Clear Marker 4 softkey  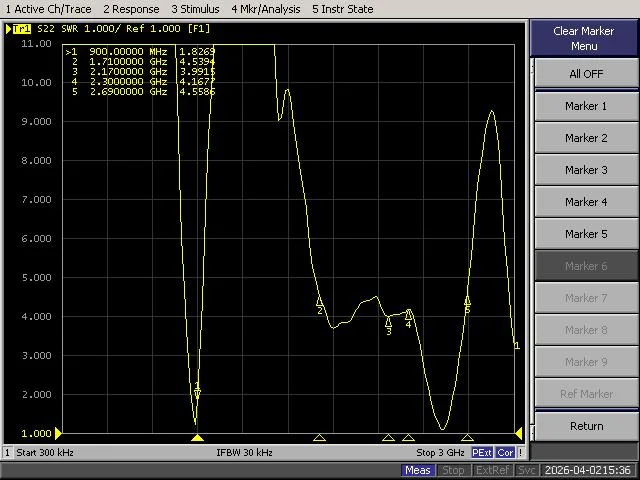586,202
